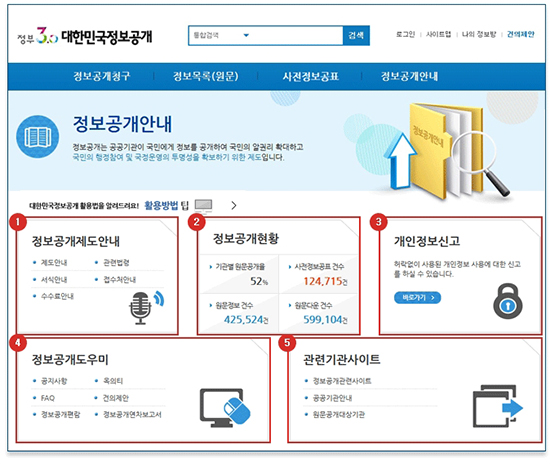
Task: Click 기관별 원문공개율 52% statistic
Action: point(239,274)
